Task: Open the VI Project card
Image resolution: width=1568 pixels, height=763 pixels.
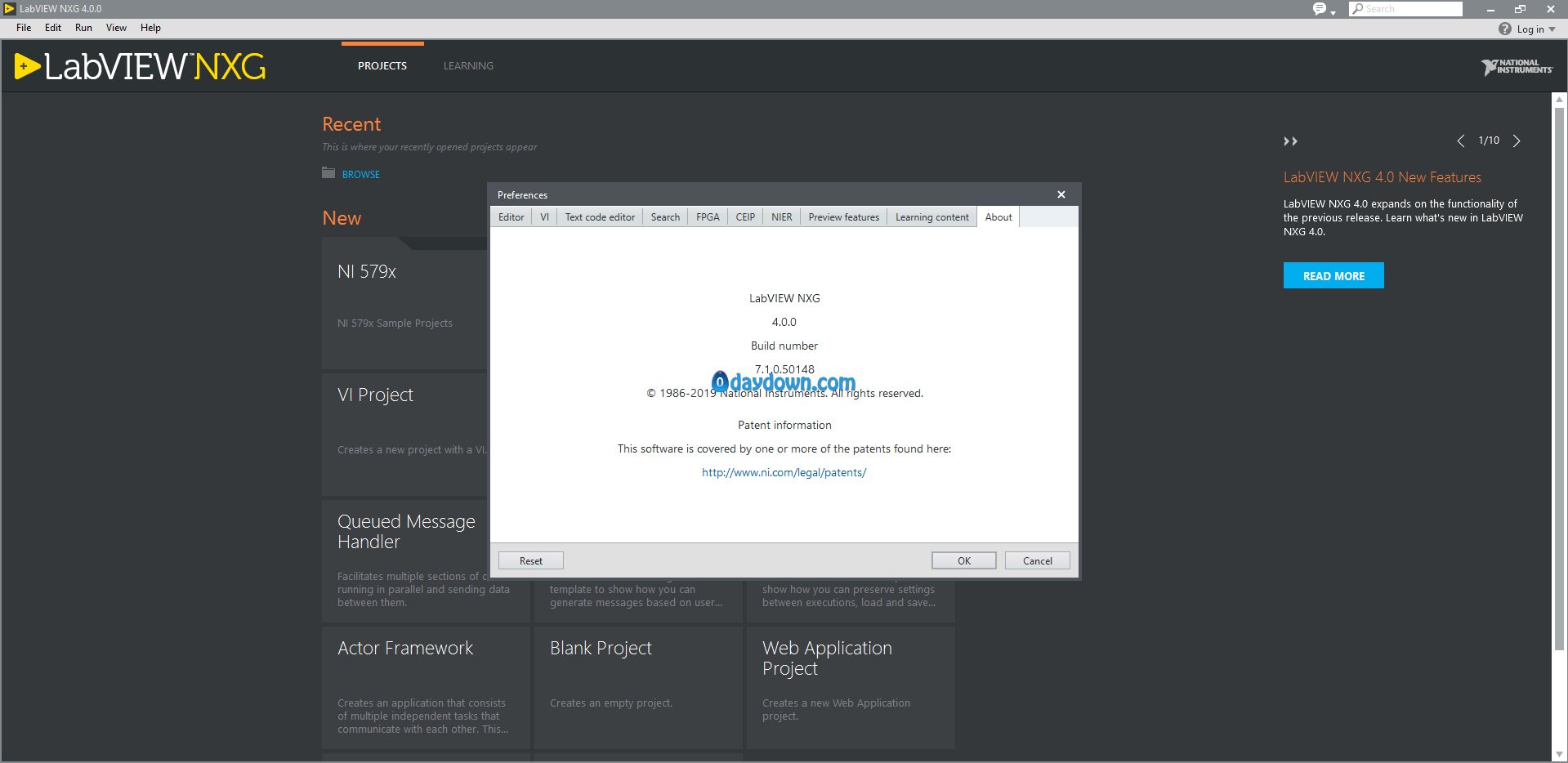Action: click(x=404, y=435)
